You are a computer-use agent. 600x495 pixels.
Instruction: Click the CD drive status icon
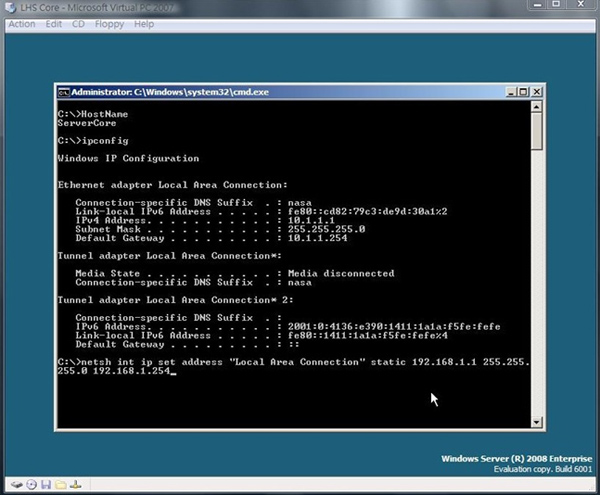coord(29,485)
